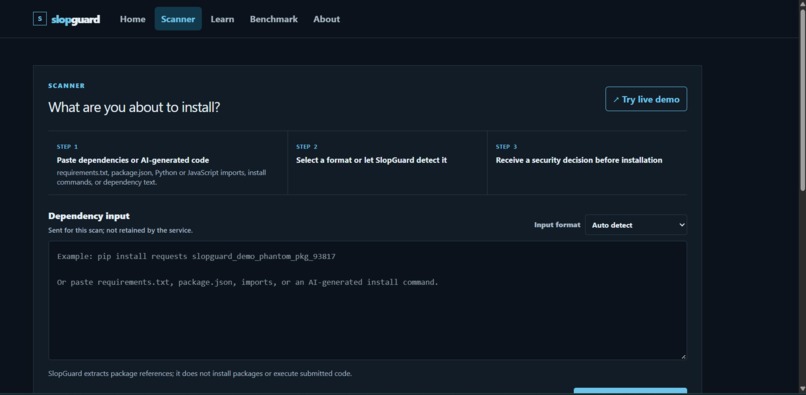806x395 pixels.
Task: Click the STEP 3 label
Action: click(x=506, y=147)
